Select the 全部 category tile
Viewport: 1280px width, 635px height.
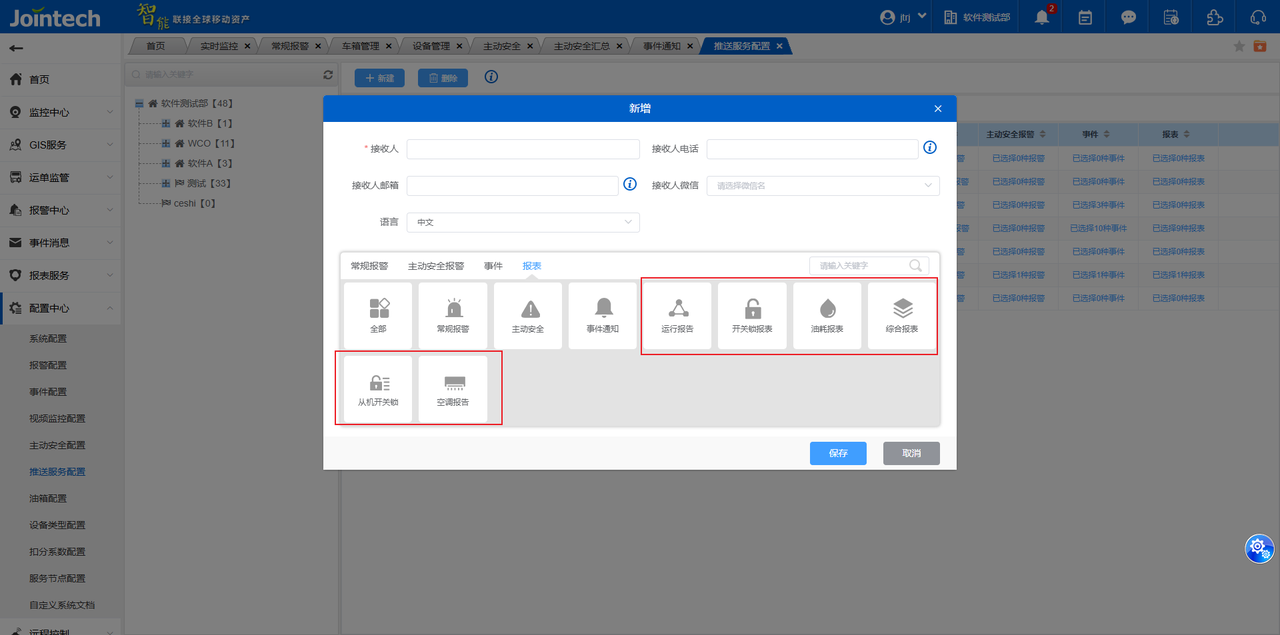pos(378,315)
